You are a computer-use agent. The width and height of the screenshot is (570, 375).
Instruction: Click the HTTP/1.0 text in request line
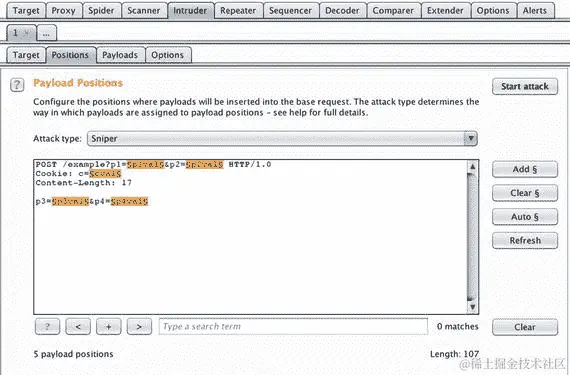click(x=250, y=165)
